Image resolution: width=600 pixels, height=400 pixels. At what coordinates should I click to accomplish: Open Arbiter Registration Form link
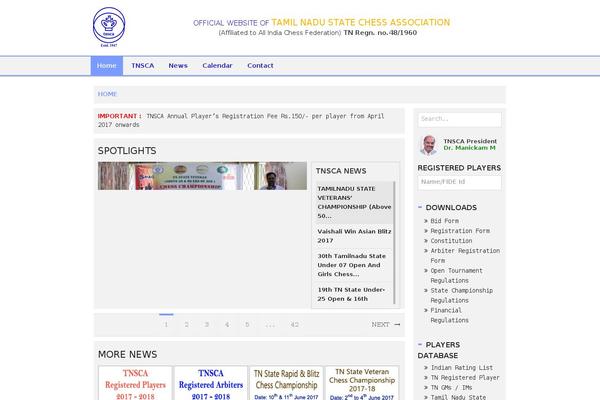[465, 256]
